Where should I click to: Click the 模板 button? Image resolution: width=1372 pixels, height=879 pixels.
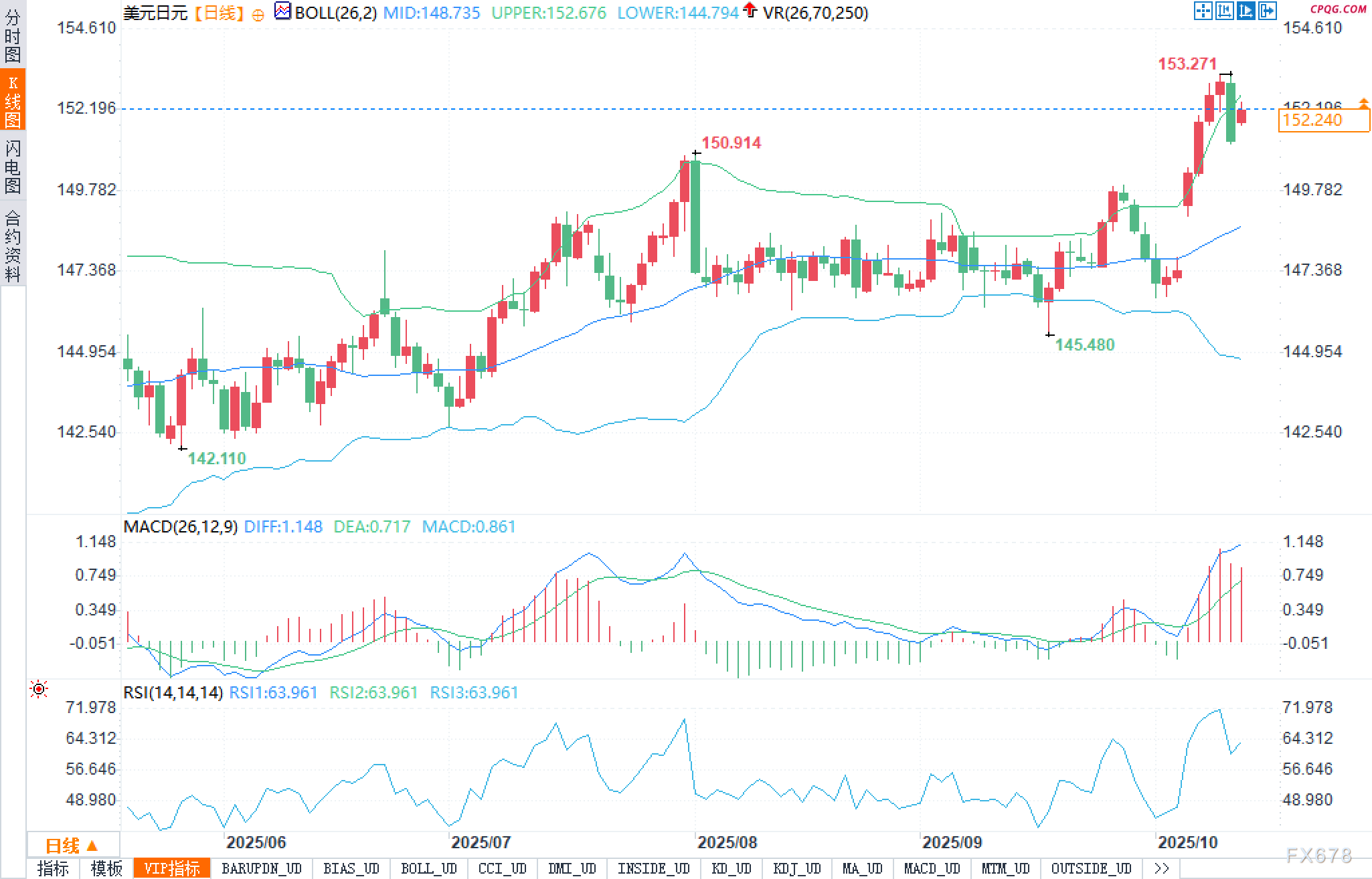pyautogui.click(x=106, y=868)
